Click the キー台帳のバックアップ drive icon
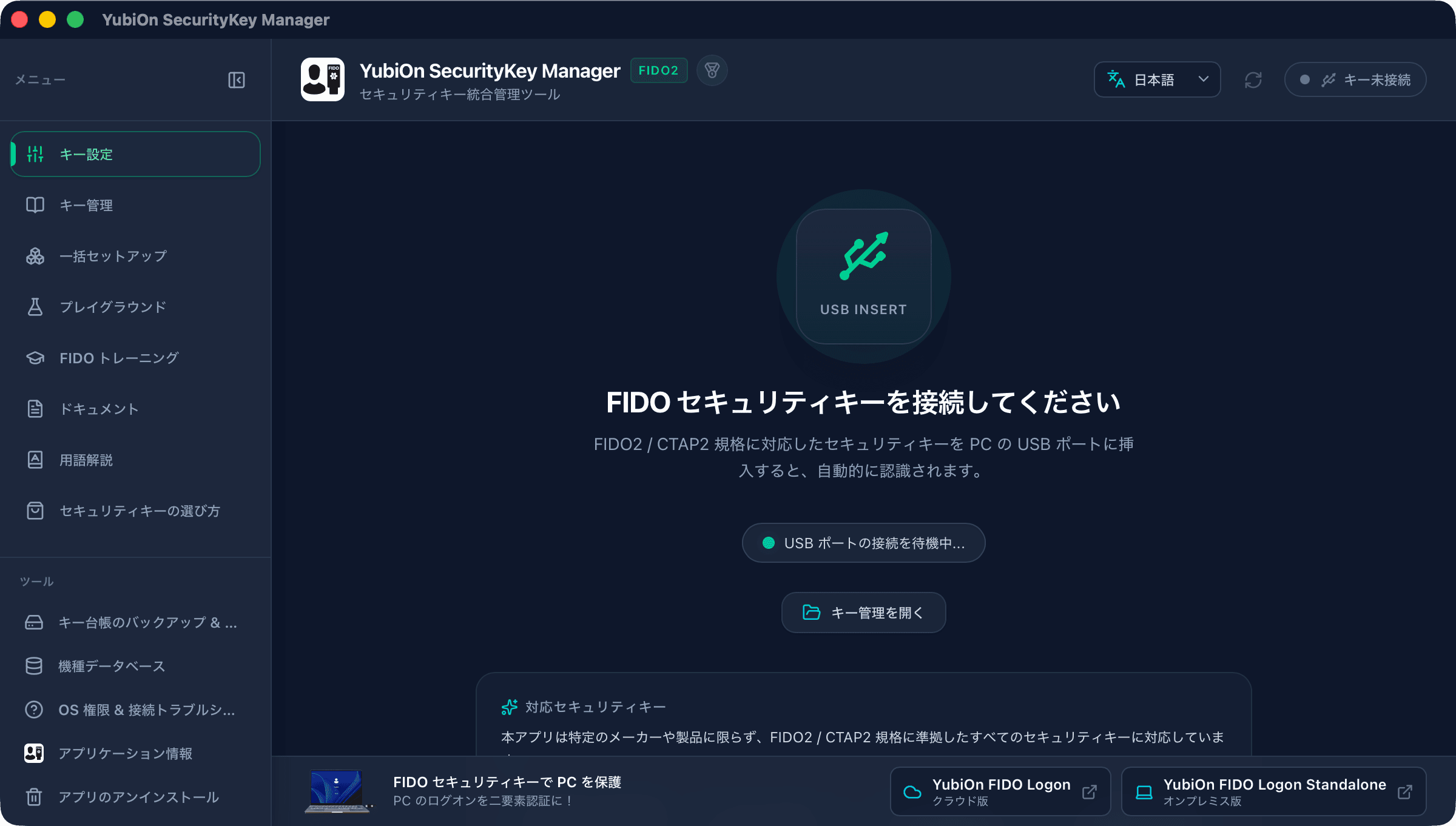The height and width of the screenshot is (826, 1456). (x=34, y=622)
